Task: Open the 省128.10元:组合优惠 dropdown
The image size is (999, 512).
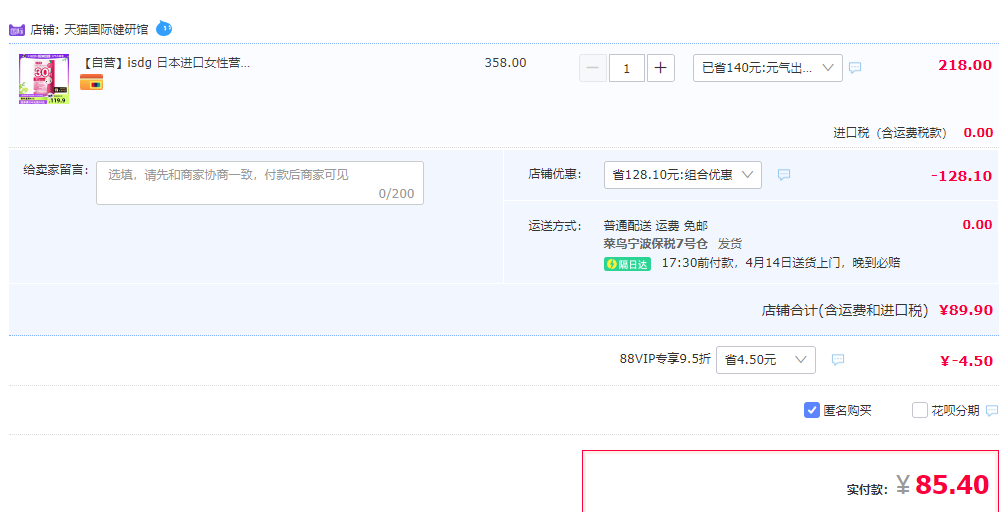Action: [x=682, y=175]
